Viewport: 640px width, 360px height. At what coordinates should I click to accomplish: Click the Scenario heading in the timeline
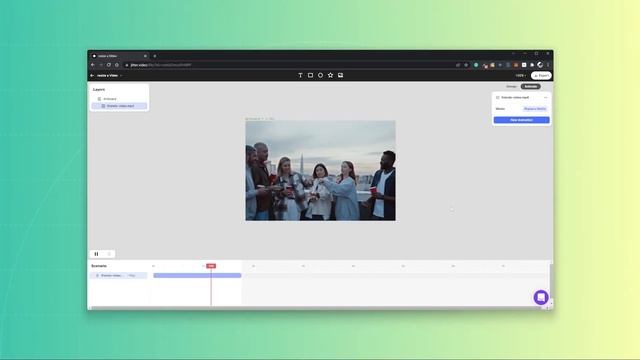tap(99, 266)
